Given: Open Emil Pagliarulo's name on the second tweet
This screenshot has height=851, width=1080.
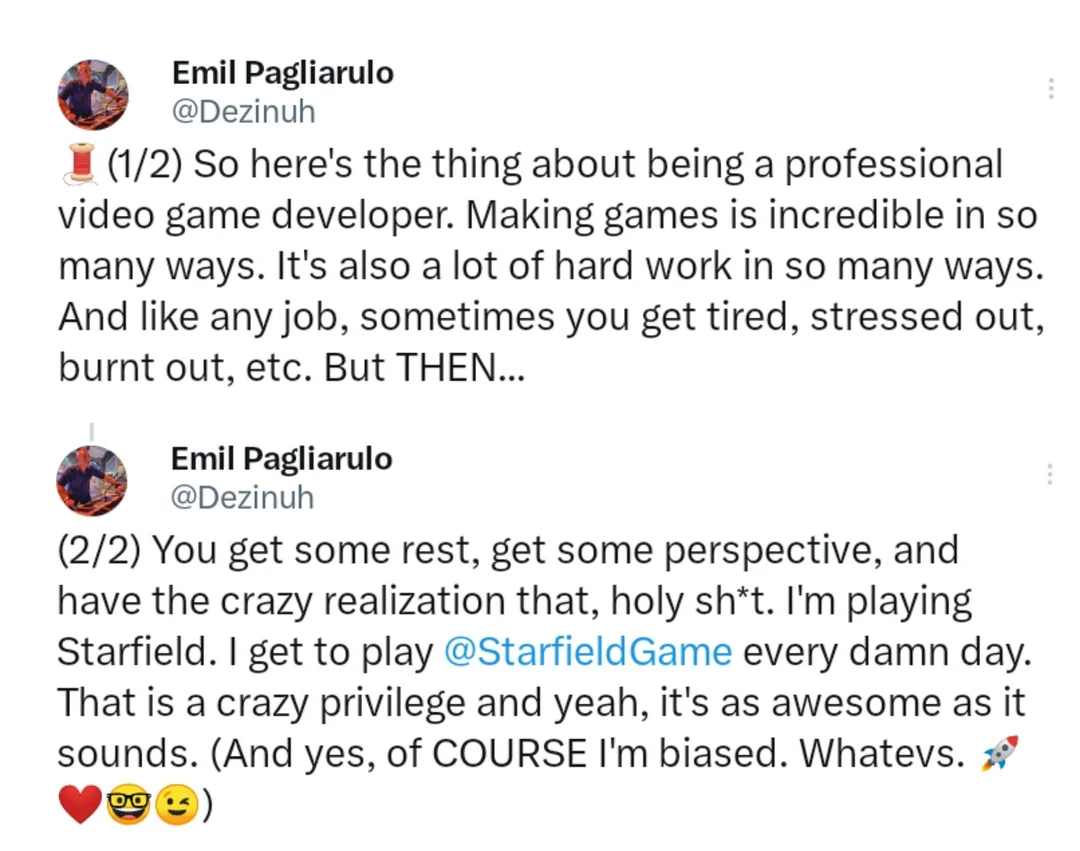Looking at the screenshot, I should tap(282, 459).
